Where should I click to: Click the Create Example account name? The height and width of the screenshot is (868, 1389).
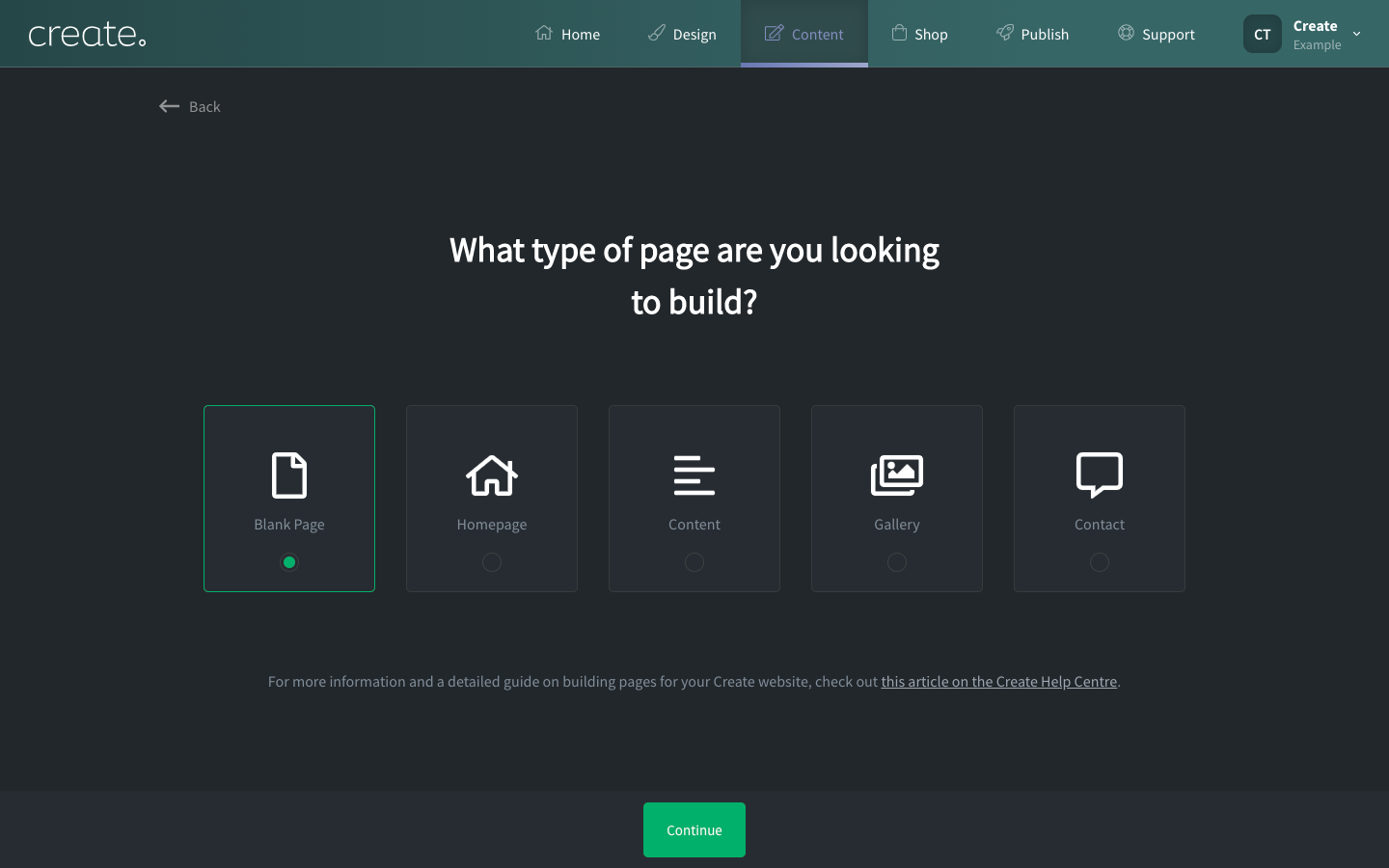coord(1317,35)
